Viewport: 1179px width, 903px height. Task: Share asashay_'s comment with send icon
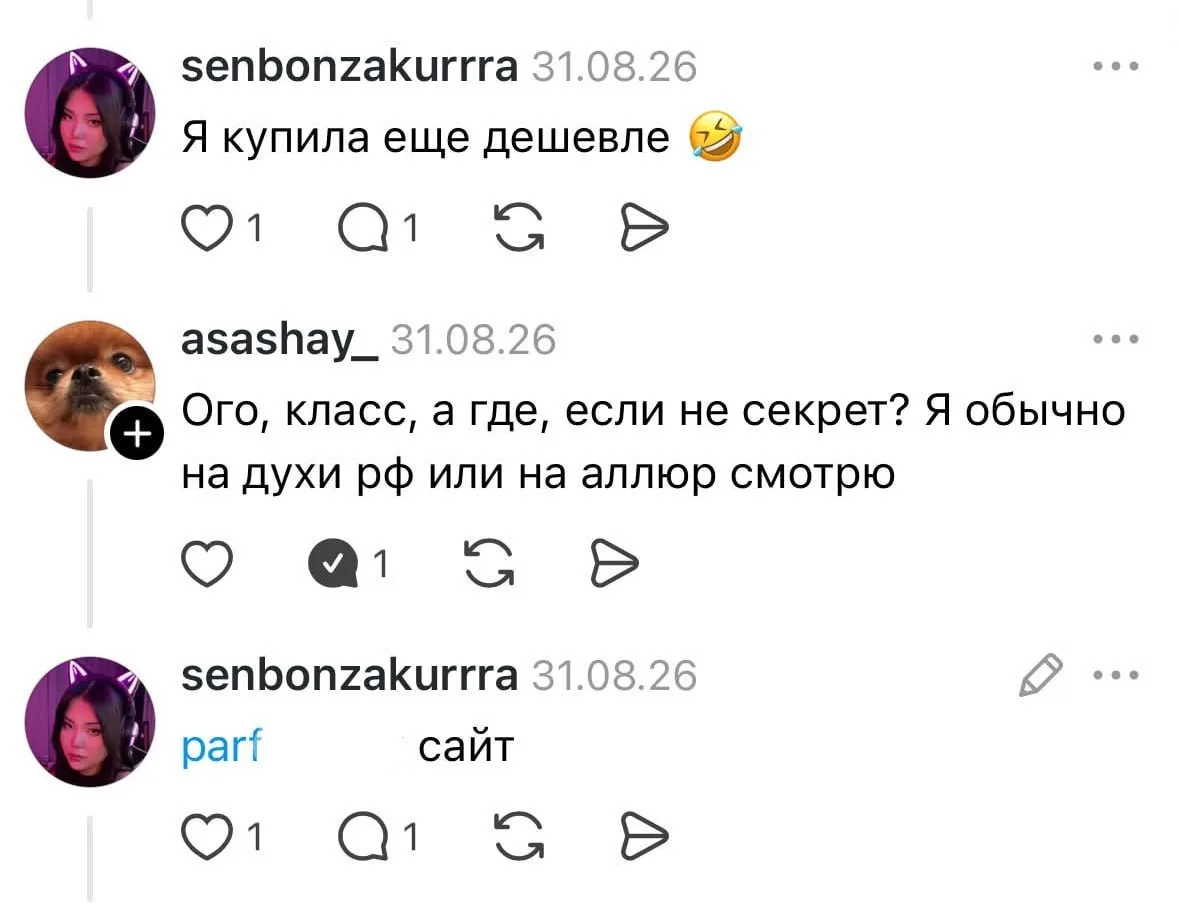point(614,562)
